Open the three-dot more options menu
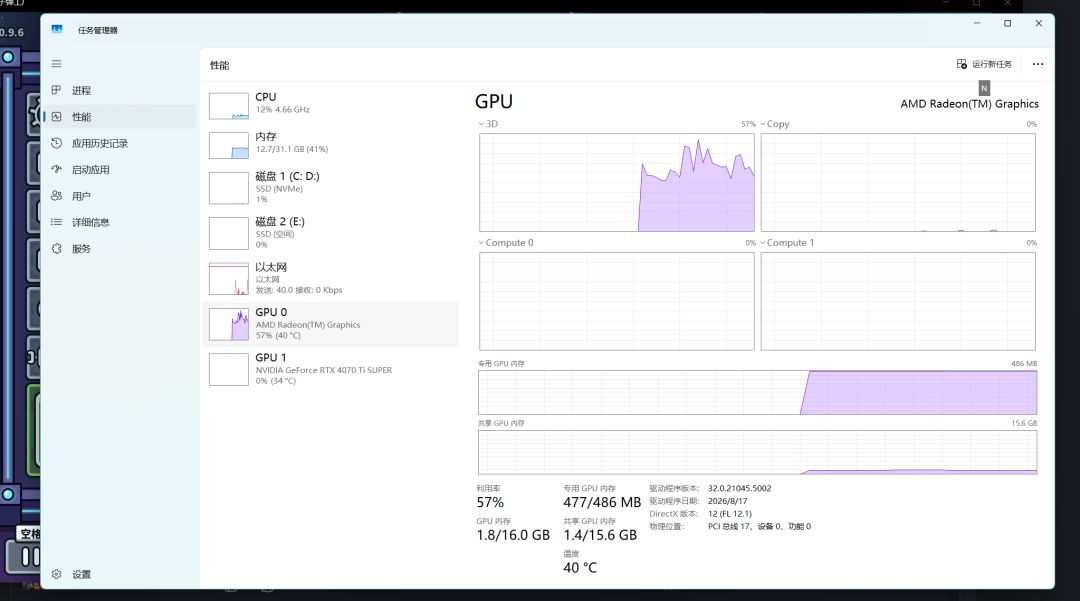 tap(1038, 64)
